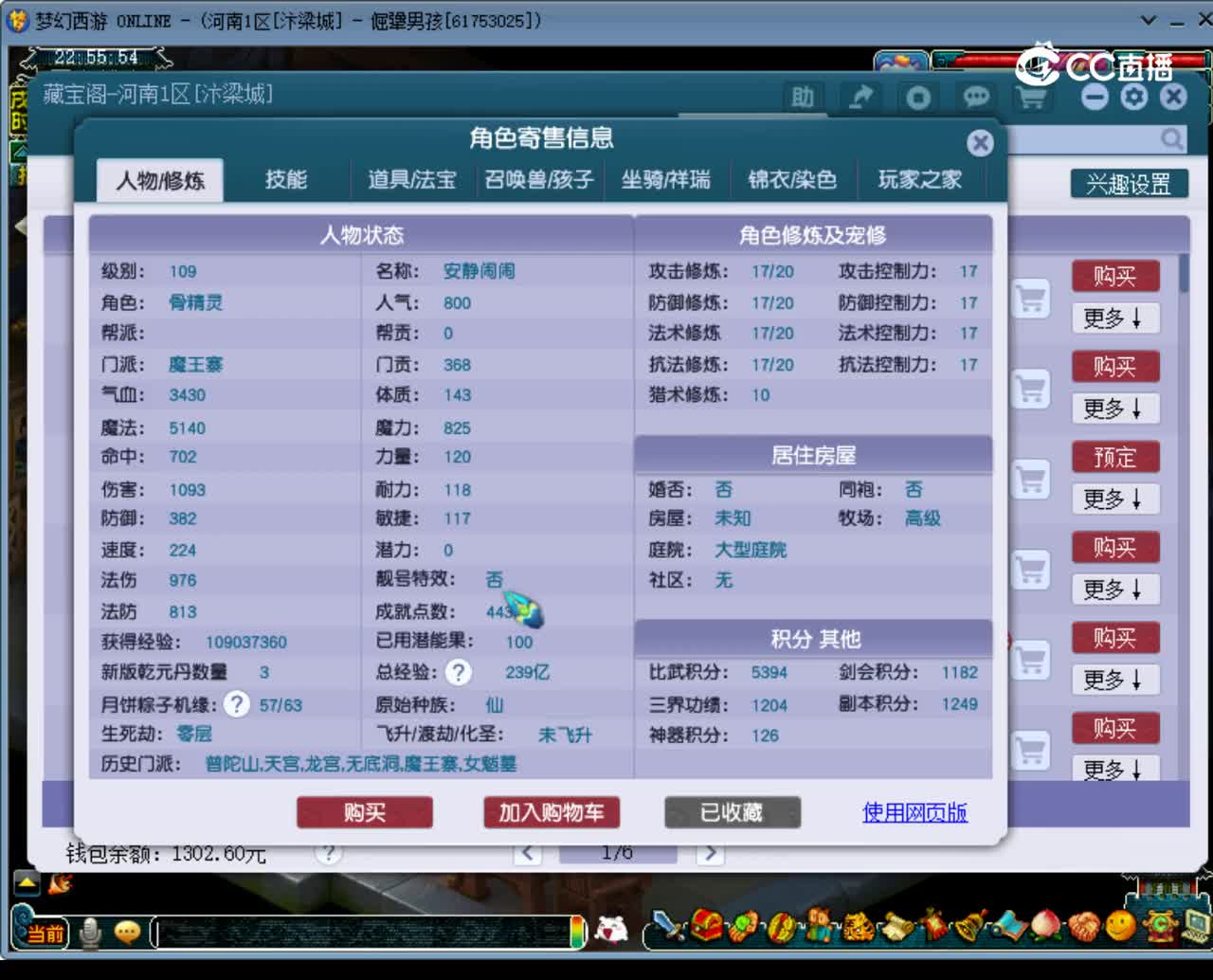Toggle the 已收藏 favorite button
1213x980 pixels.
(733, 812)
